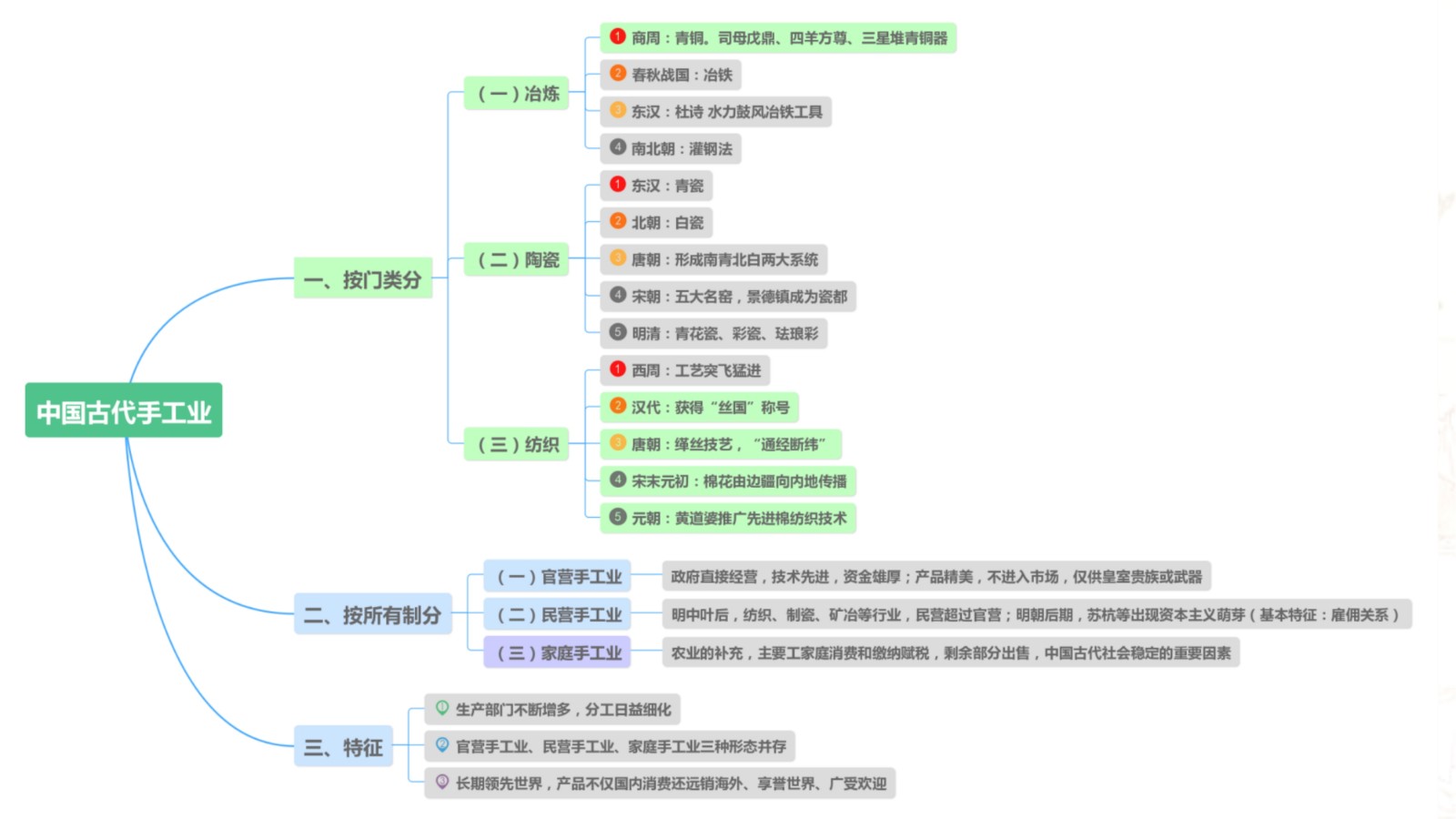Click red number 1 marker on 商周 node
The image size is (1456, 819).
[x=618, y=36]
